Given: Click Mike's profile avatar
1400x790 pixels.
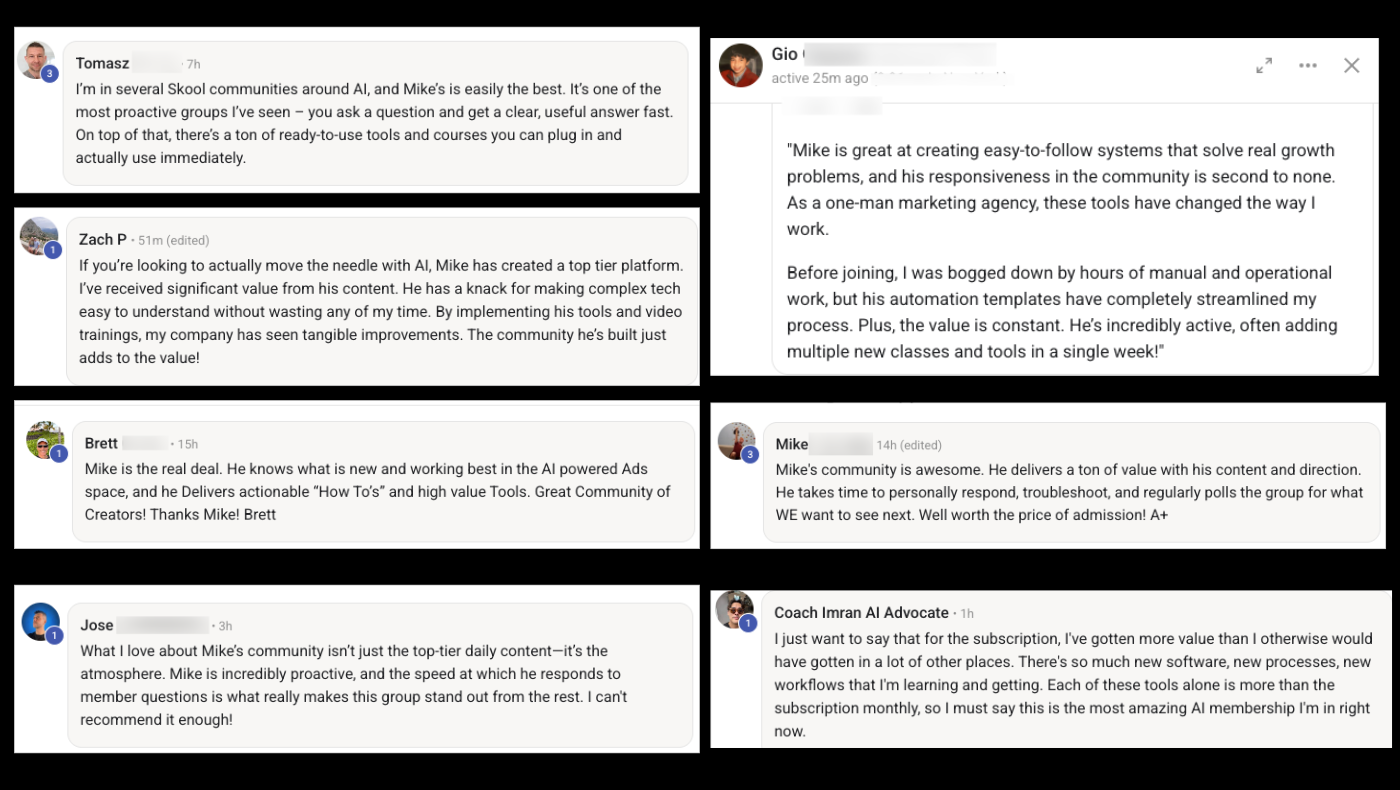Looking at the screenshot, I should pyautogui.click(x=736, y=441).
